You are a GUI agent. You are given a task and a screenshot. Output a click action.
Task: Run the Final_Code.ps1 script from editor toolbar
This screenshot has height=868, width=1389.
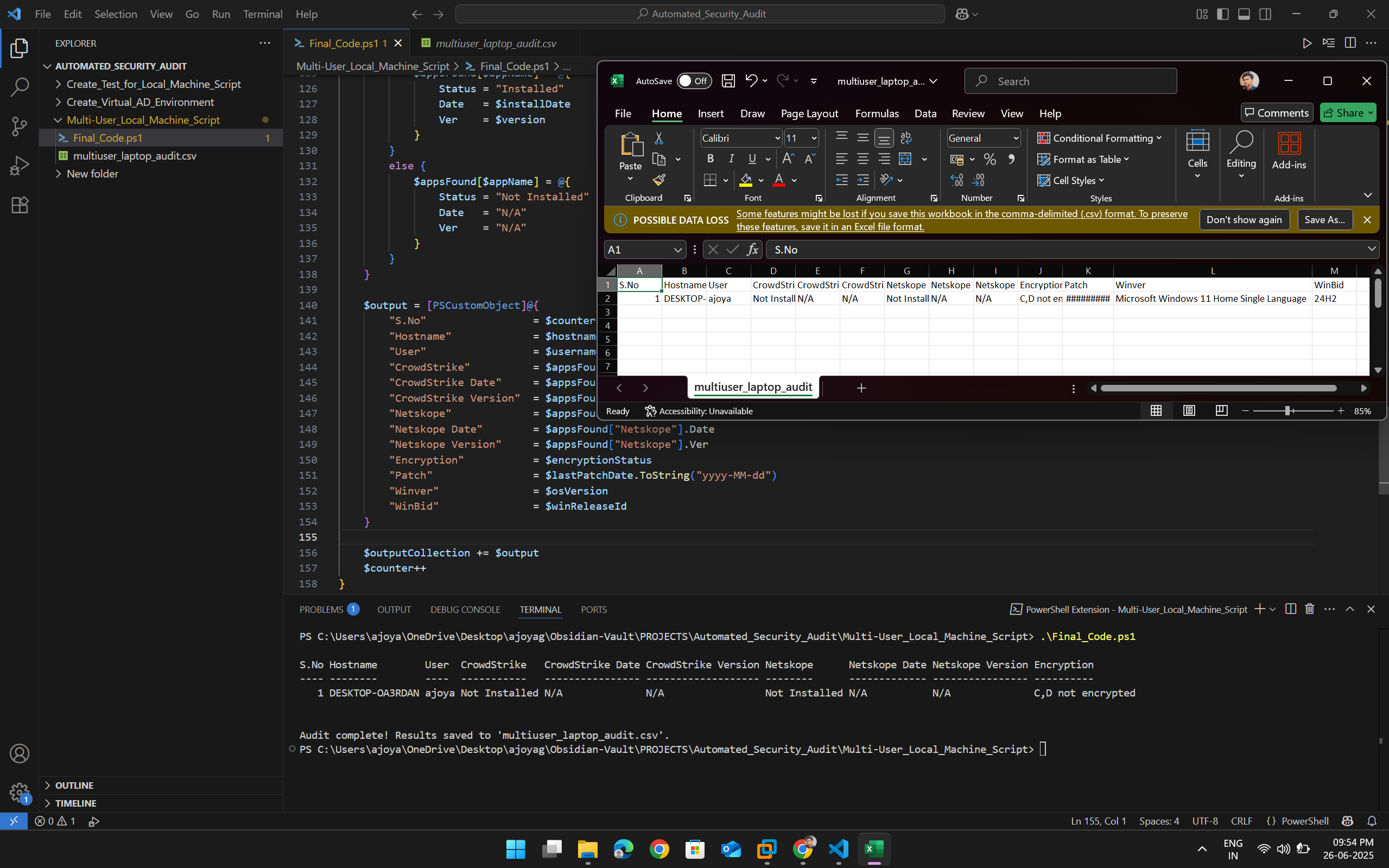click(1307, 42)
